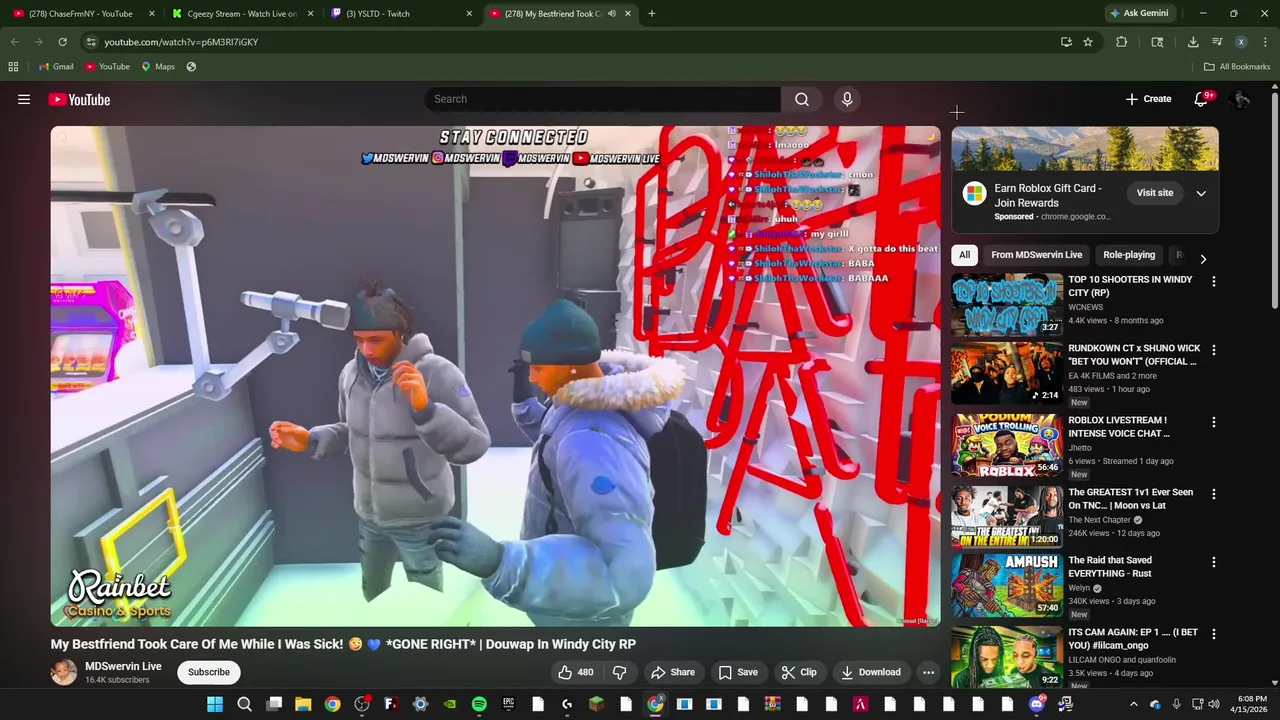
Task: Start voice search with microphone icon
Action: tap(847, 99)
